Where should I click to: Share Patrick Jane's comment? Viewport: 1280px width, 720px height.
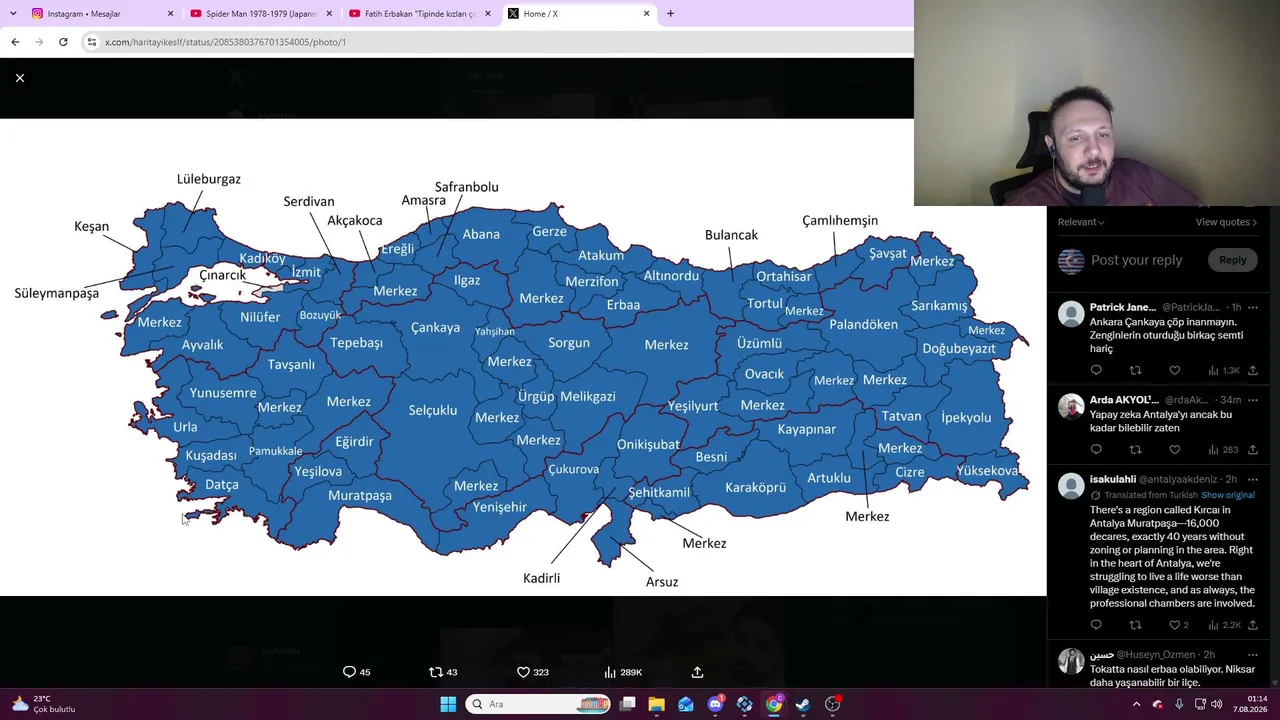[x=1252, y=370]
